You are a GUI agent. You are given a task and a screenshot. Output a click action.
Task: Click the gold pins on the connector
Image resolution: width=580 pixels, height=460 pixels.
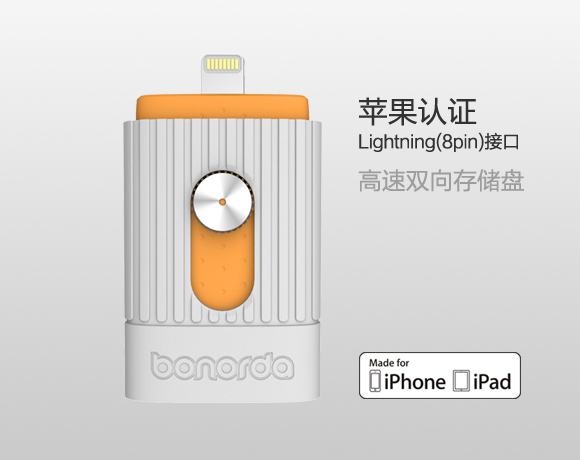pos(223,64)
